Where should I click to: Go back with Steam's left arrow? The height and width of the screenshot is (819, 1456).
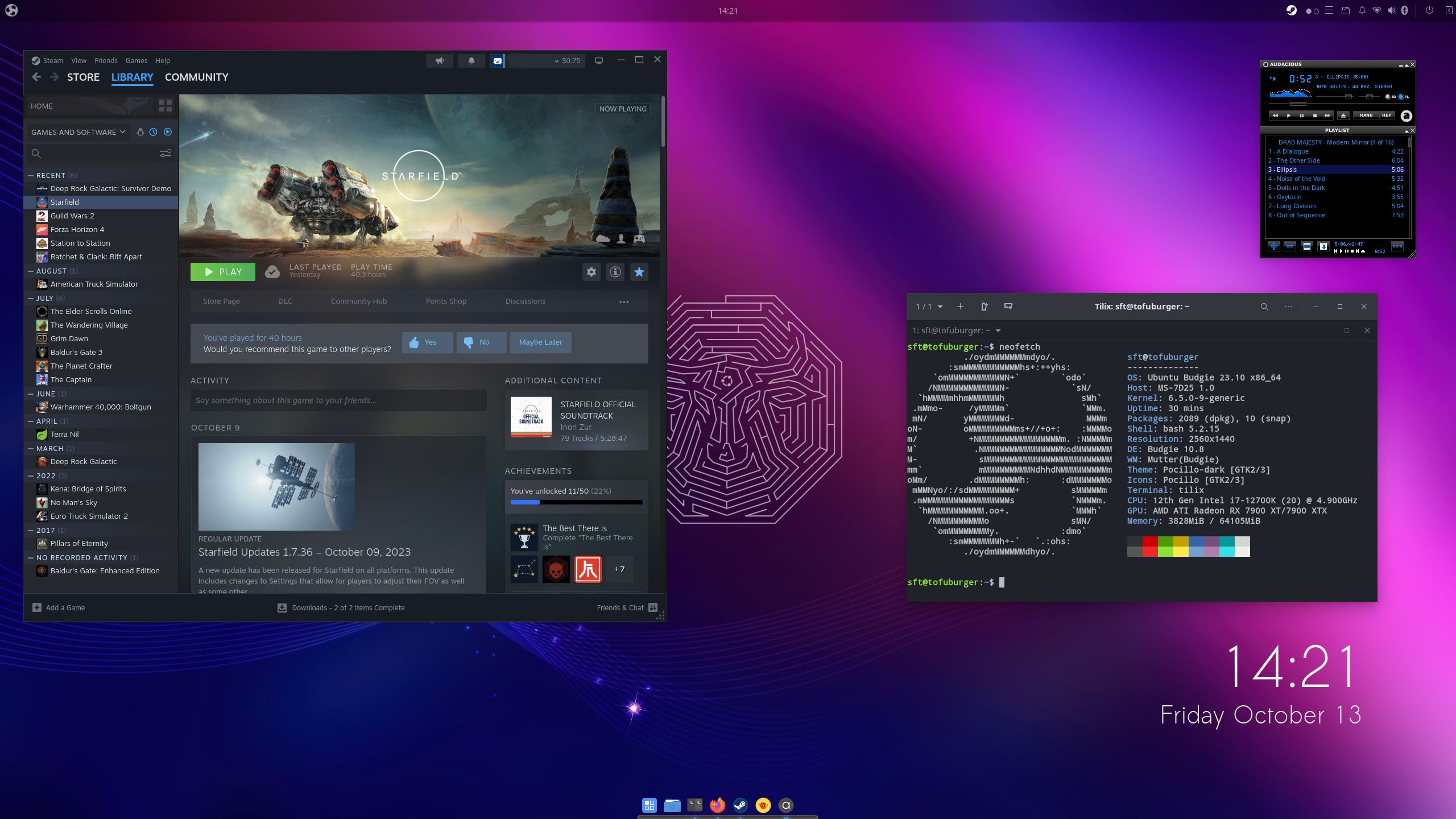[x=37, y=77]
